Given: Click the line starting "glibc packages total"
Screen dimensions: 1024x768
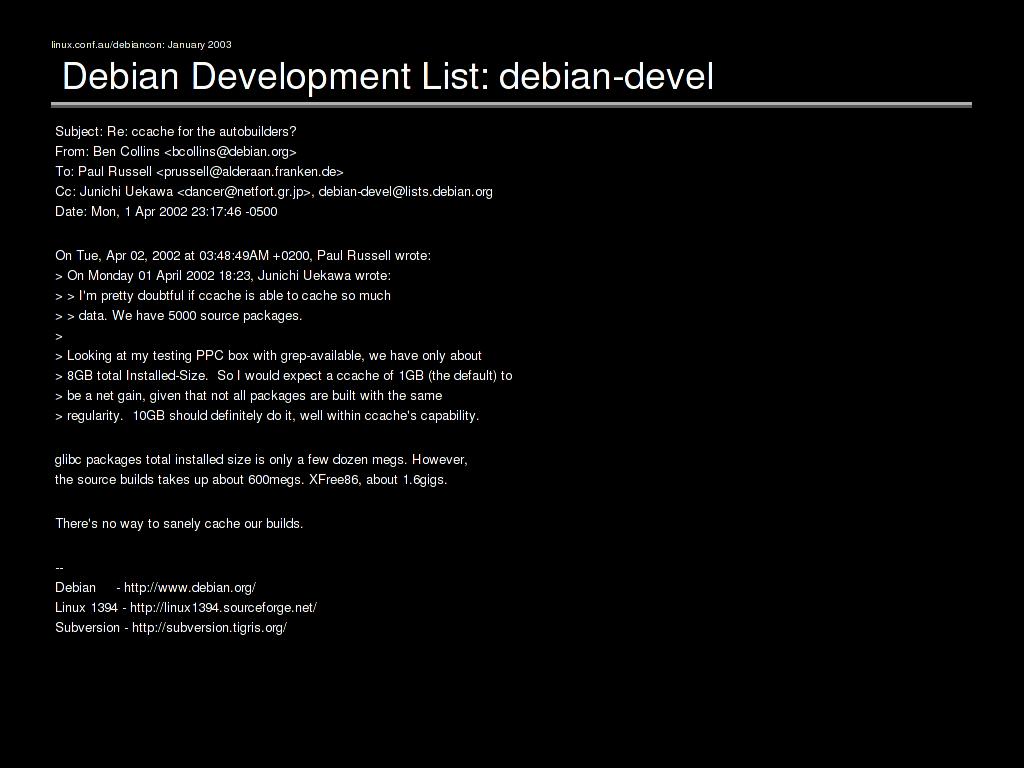Looking at the screenshot, I should [261, 459].
